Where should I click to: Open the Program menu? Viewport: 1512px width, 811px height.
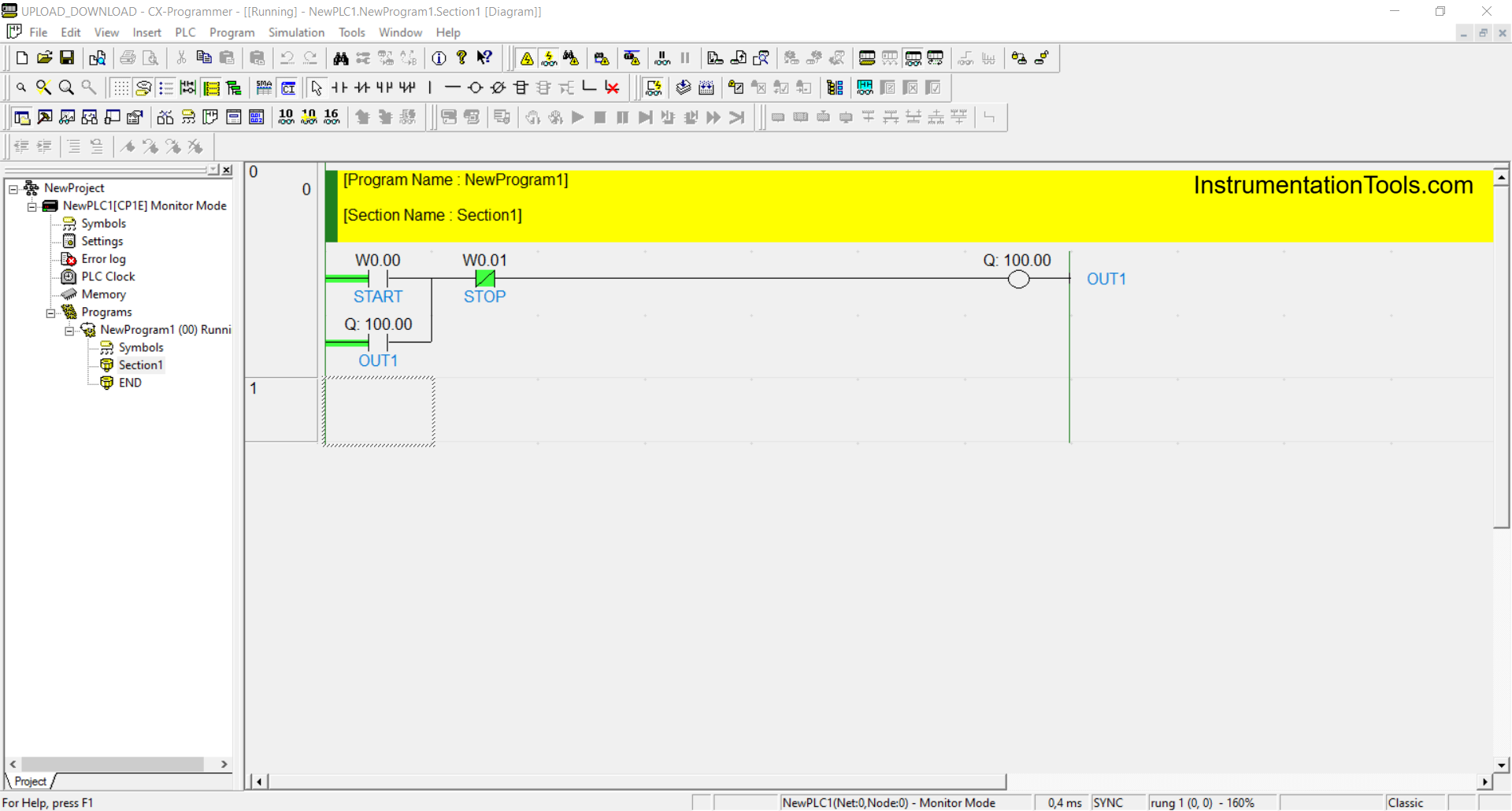pyautogui.click(x=232, y=32)
